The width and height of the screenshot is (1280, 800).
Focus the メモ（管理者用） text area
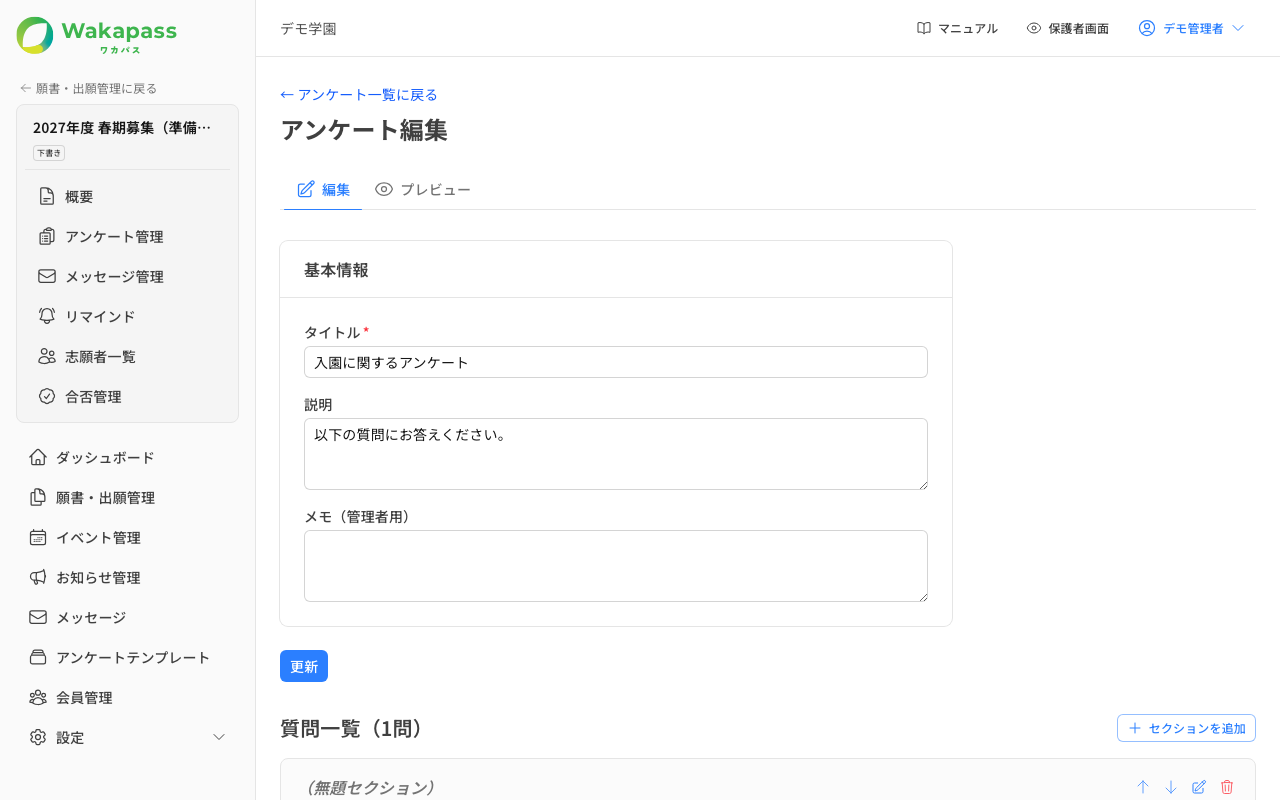[x=616, y=566]
